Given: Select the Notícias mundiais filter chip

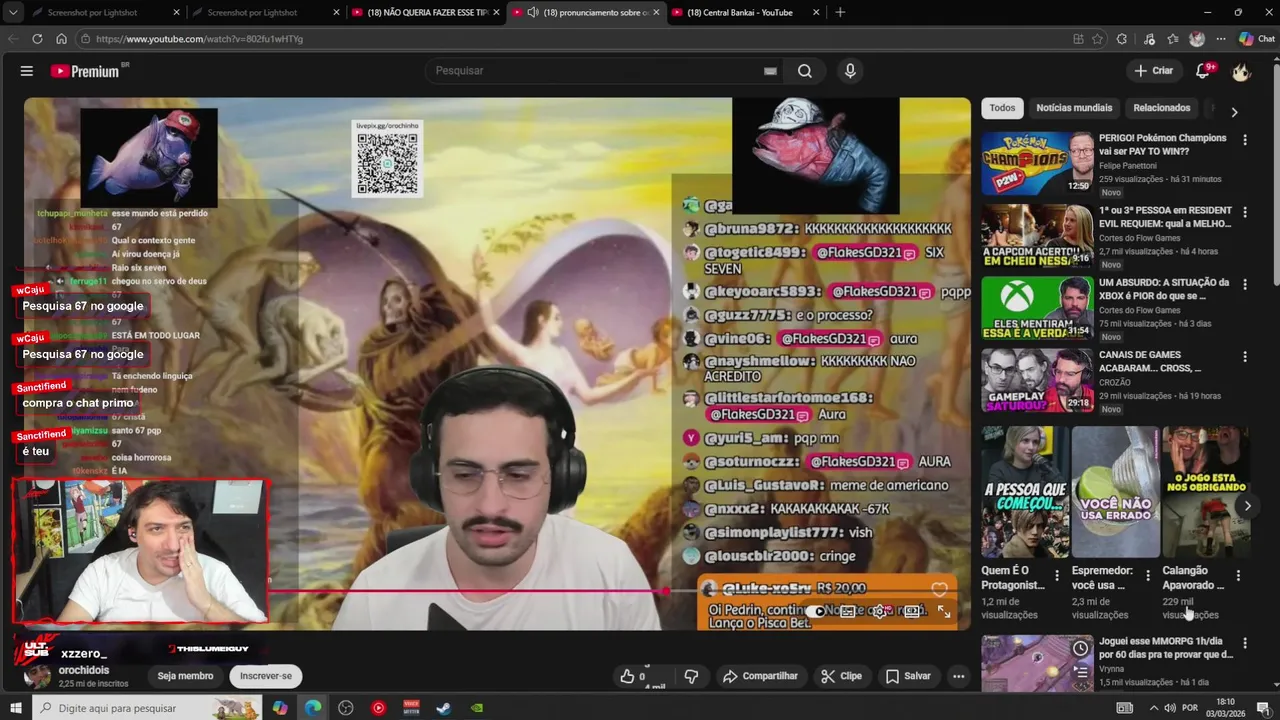Looking at the screenshot, I should 1074,108.
